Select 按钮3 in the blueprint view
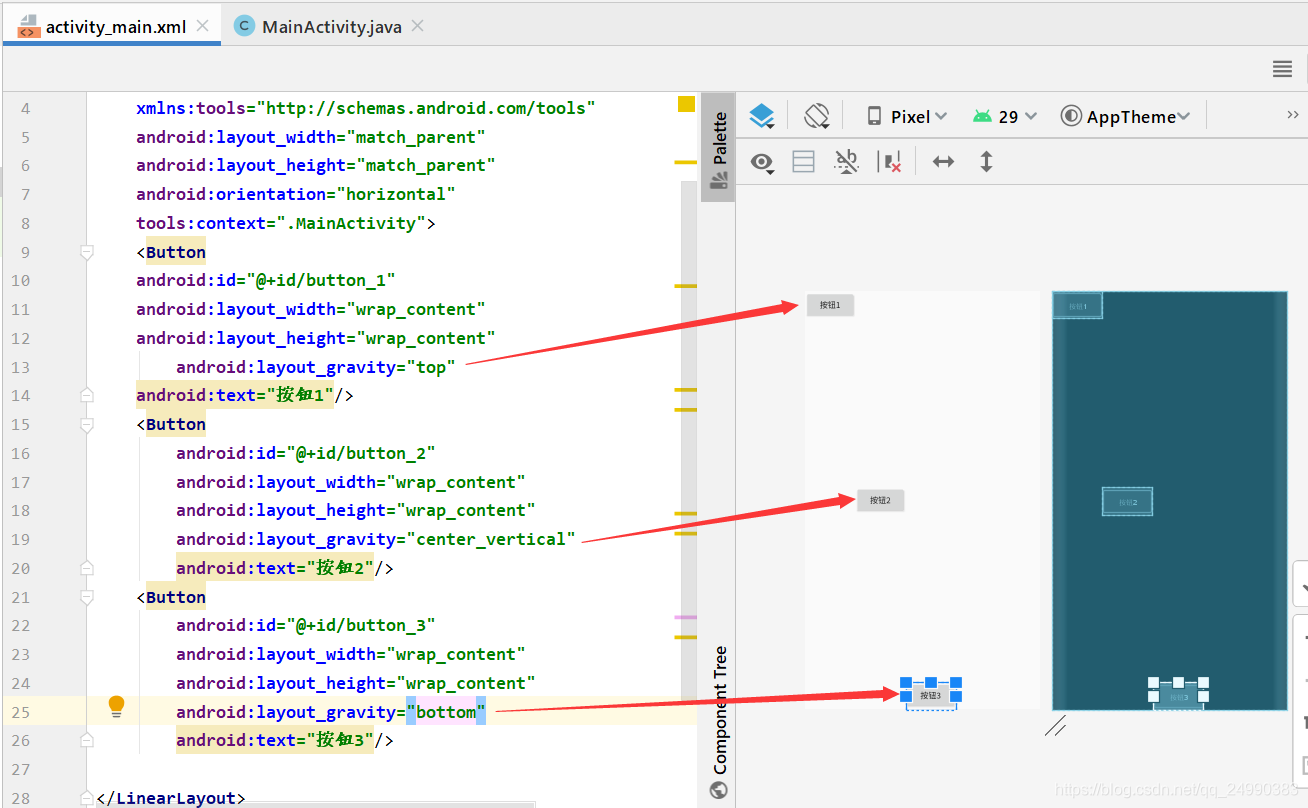Screen dimensions: 1308x808 [x=1178, y=696]
